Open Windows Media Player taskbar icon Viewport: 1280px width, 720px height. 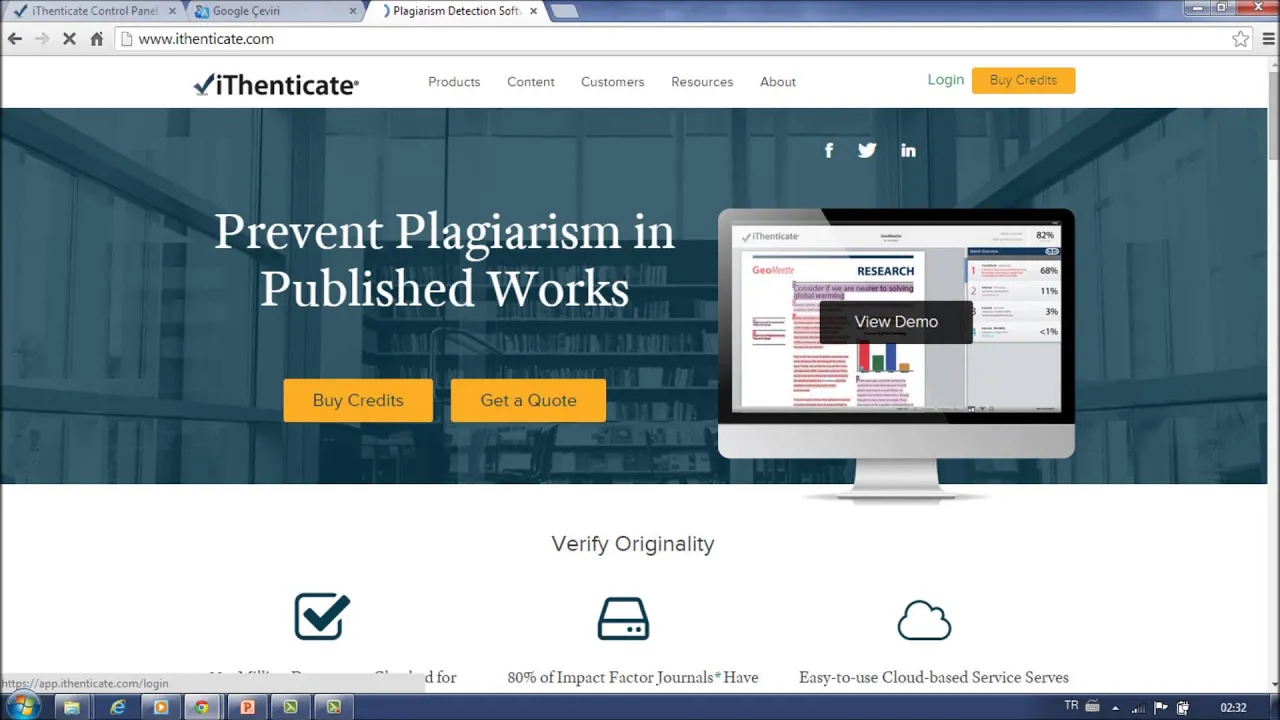[x=161, y=707]
